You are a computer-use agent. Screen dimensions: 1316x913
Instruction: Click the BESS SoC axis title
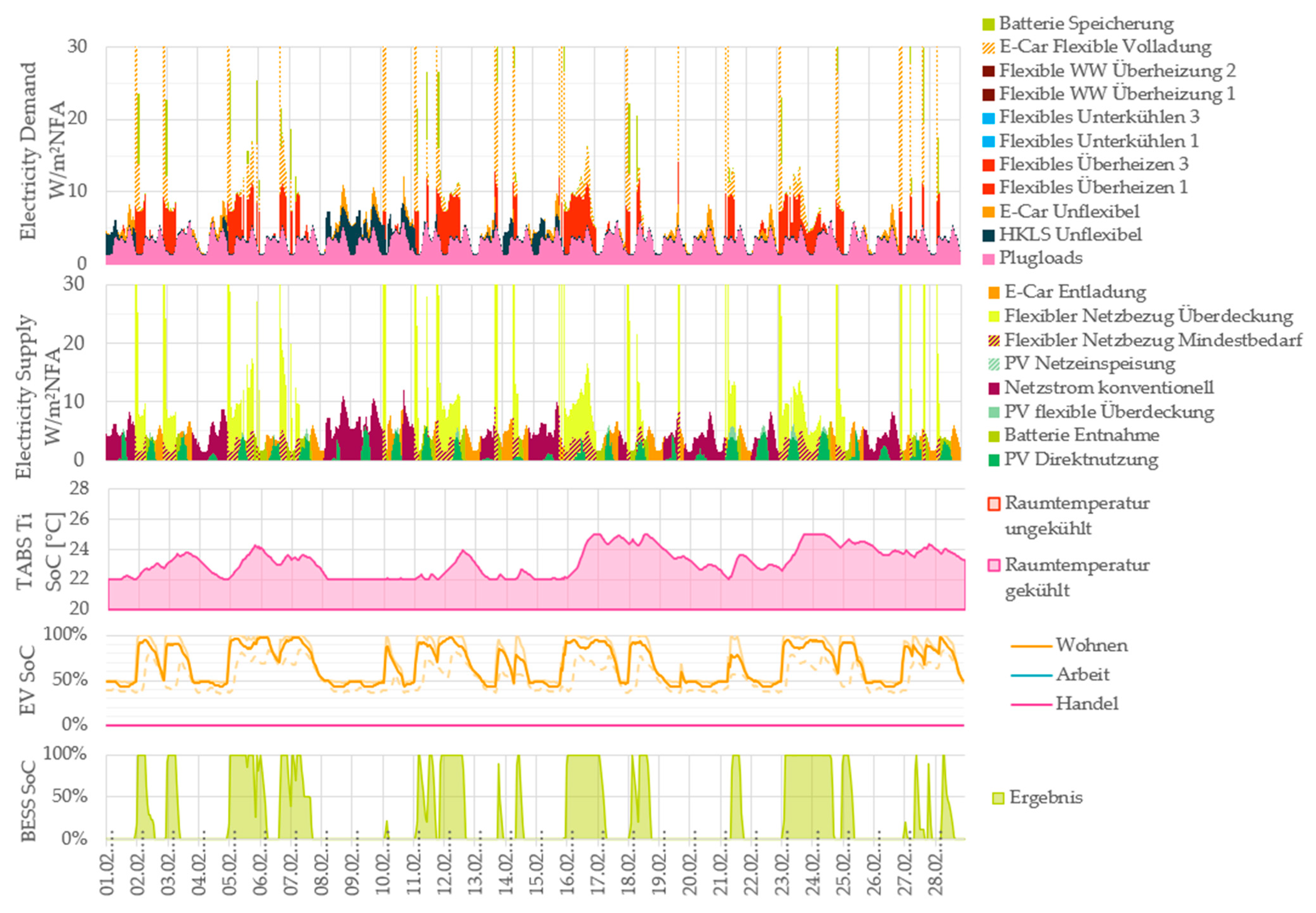click(x=27, y=801)
